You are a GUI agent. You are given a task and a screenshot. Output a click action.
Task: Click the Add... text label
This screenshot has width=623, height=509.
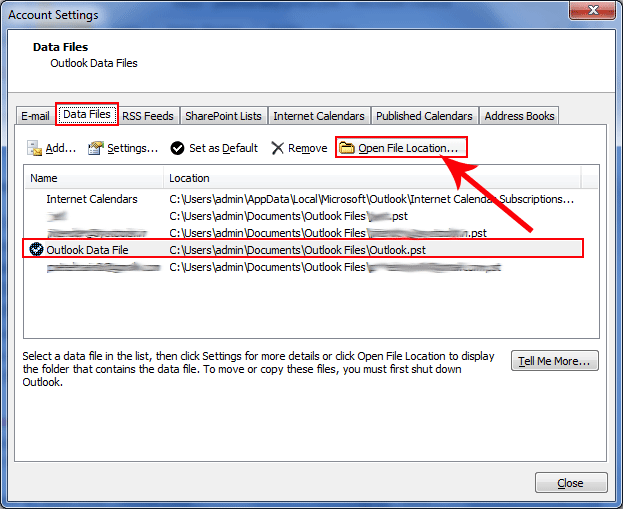pos(61,148)
